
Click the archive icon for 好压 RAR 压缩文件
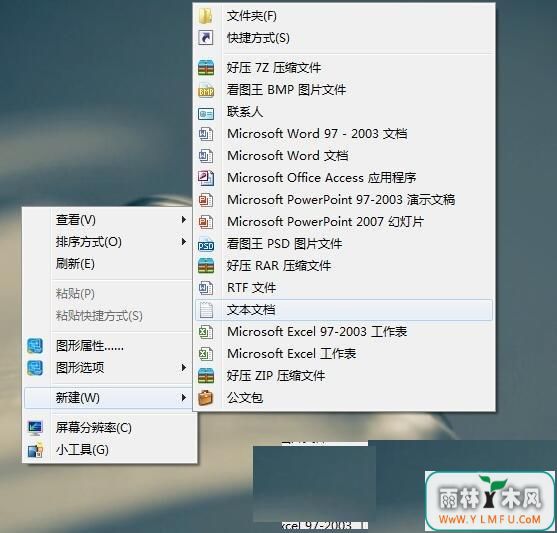[x=206, y=266]
